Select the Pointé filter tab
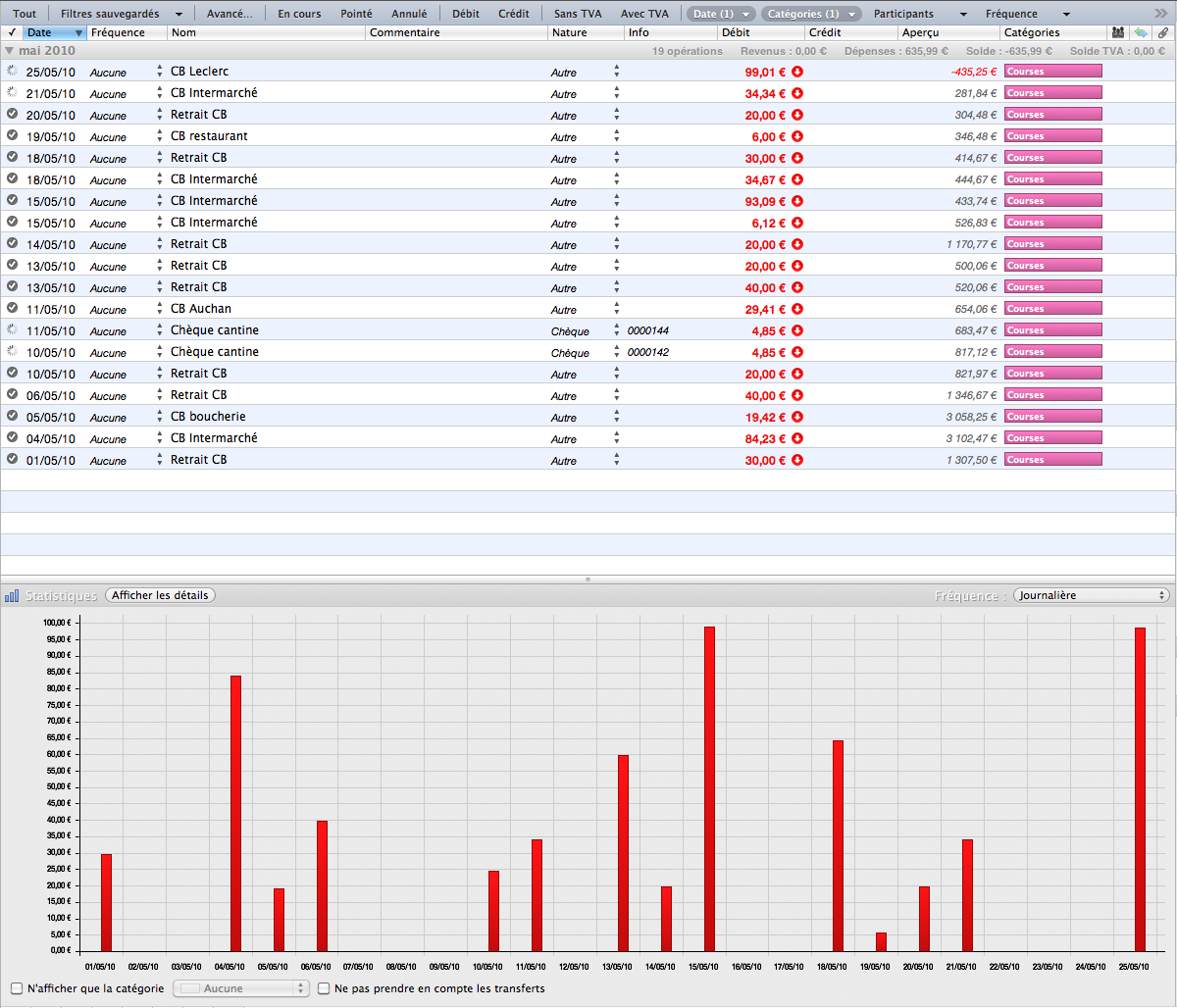Viewport: 1177px width, 1008px height. 356,14
